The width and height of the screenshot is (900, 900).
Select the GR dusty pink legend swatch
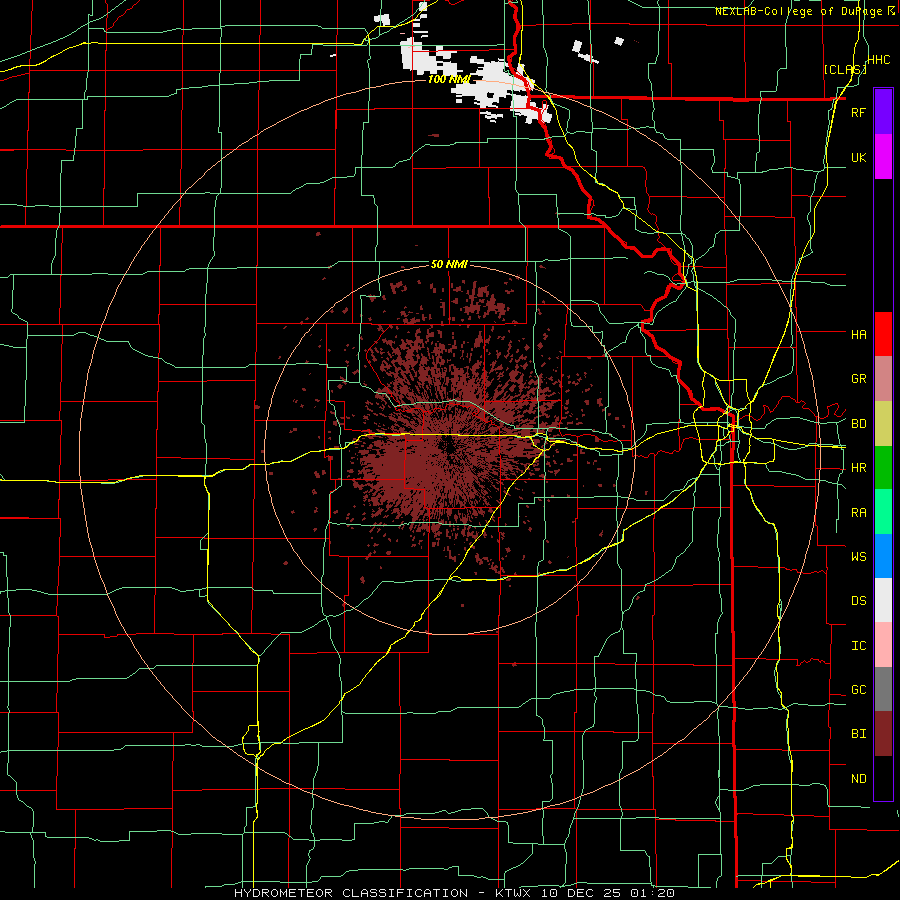tap(883, 379)
